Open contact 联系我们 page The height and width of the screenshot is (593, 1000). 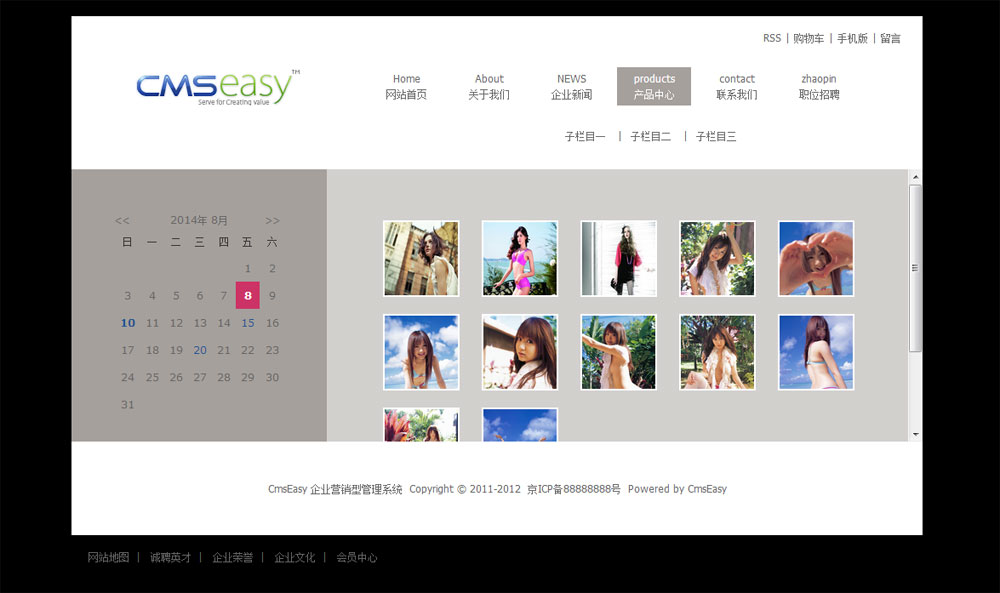(x=736, y=87)
